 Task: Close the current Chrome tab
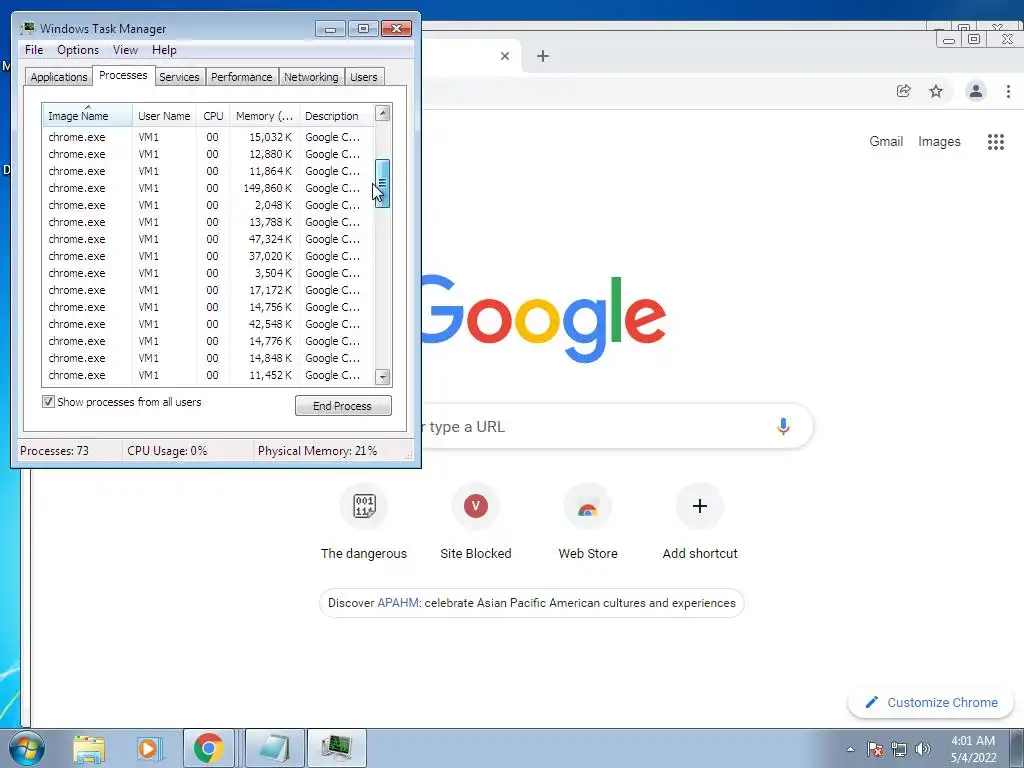tap(505, 56)
